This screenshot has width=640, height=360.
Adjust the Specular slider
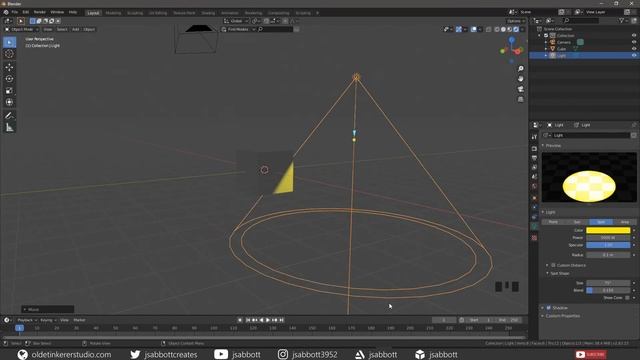tap(608, 245)
